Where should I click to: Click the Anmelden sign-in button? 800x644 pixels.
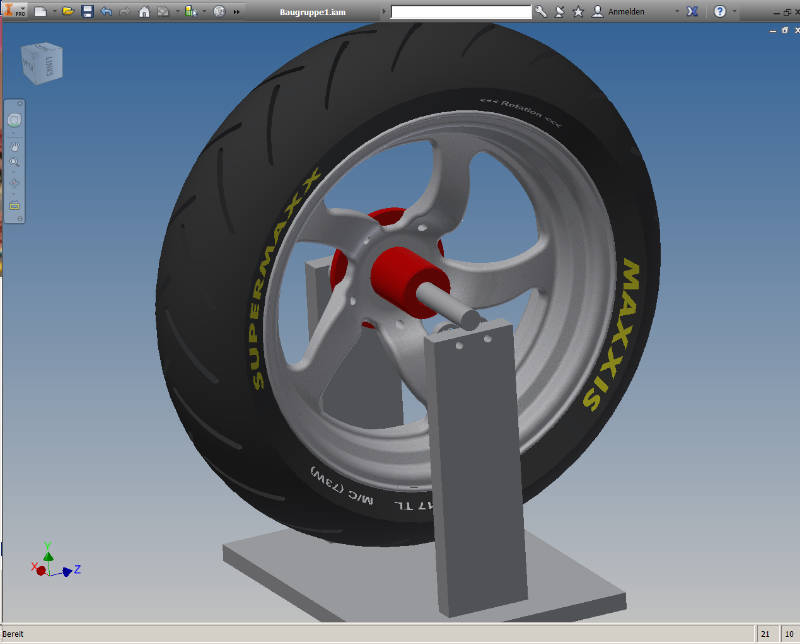618,11
